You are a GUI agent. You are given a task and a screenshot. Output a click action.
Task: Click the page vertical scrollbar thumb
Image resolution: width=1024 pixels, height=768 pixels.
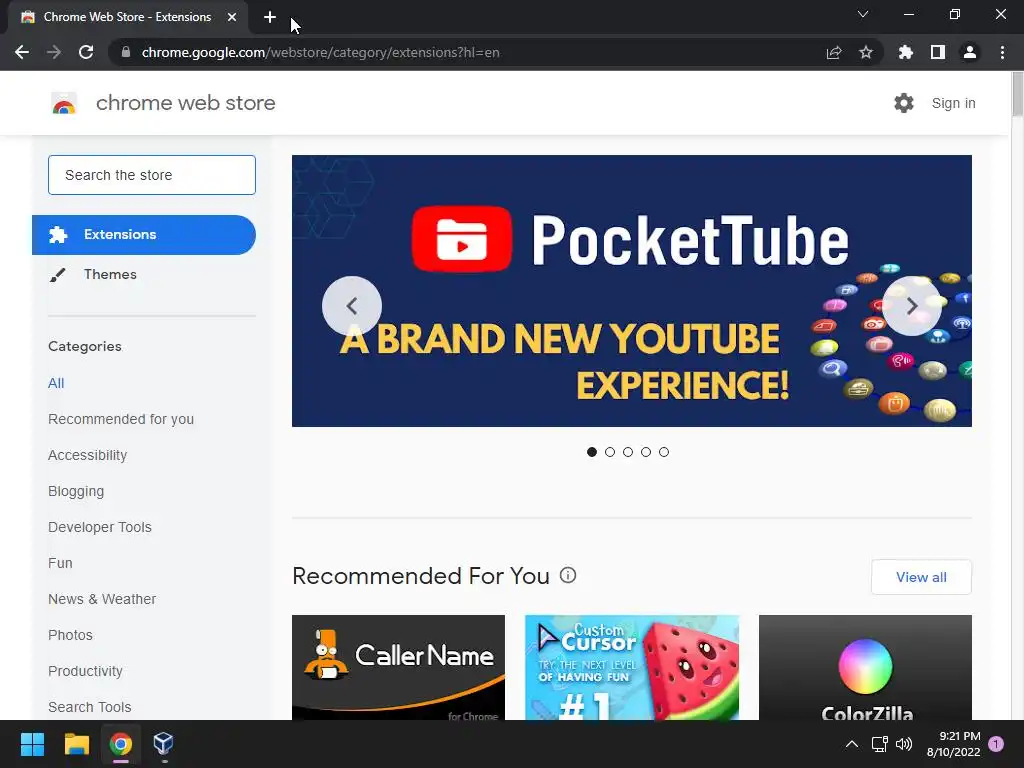(x=1017, y=95)
